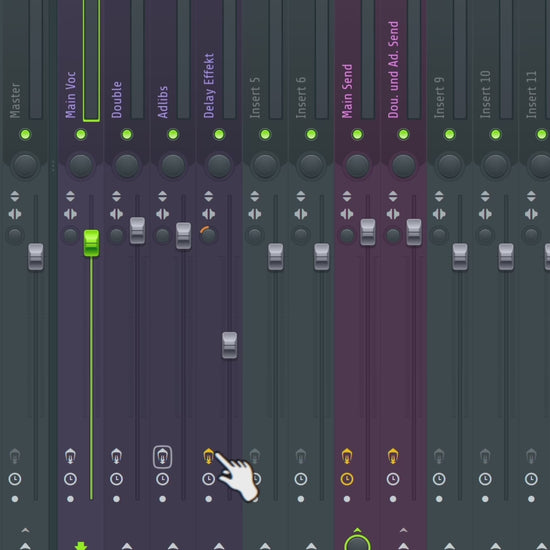Click the FX enable icon on Main Voc
The height and width of the screenshot is (550, 550).
click(70, 456)
